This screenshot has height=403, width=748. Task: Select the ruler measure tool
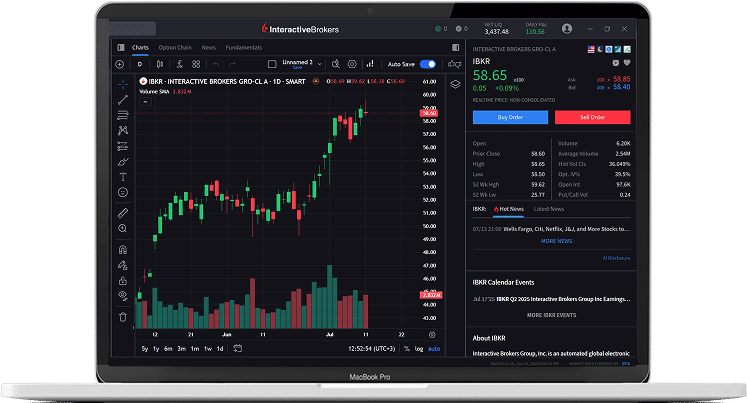point(123,213)
